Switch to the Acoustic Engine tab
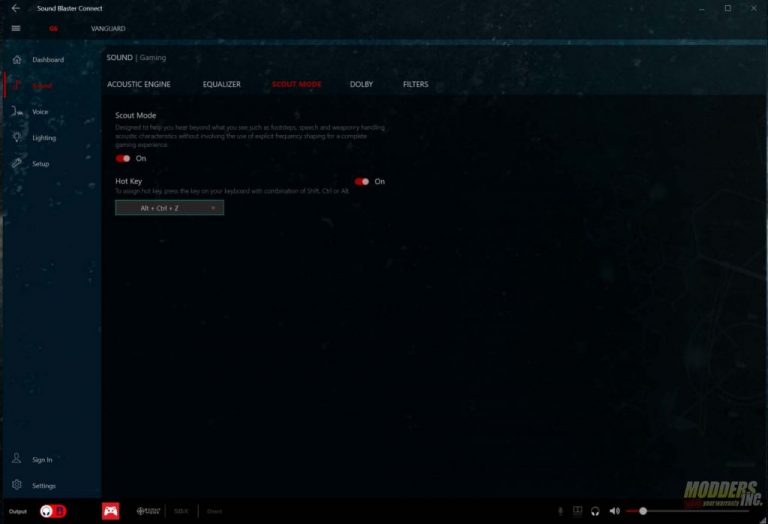The image size is (768, 524). (x=139, y=85)
